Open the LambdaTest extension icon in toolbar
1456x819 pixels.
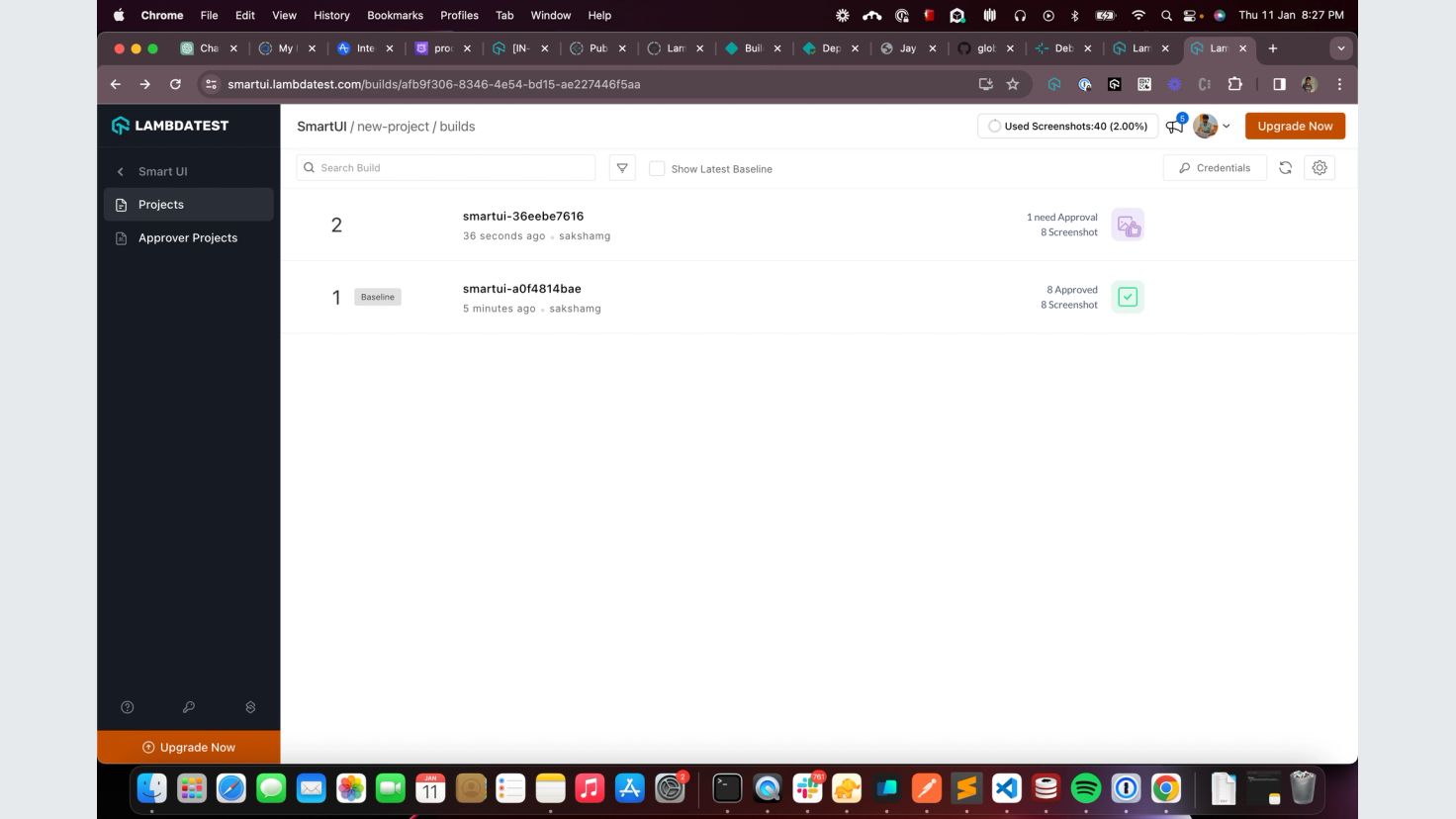[1054, 84]
